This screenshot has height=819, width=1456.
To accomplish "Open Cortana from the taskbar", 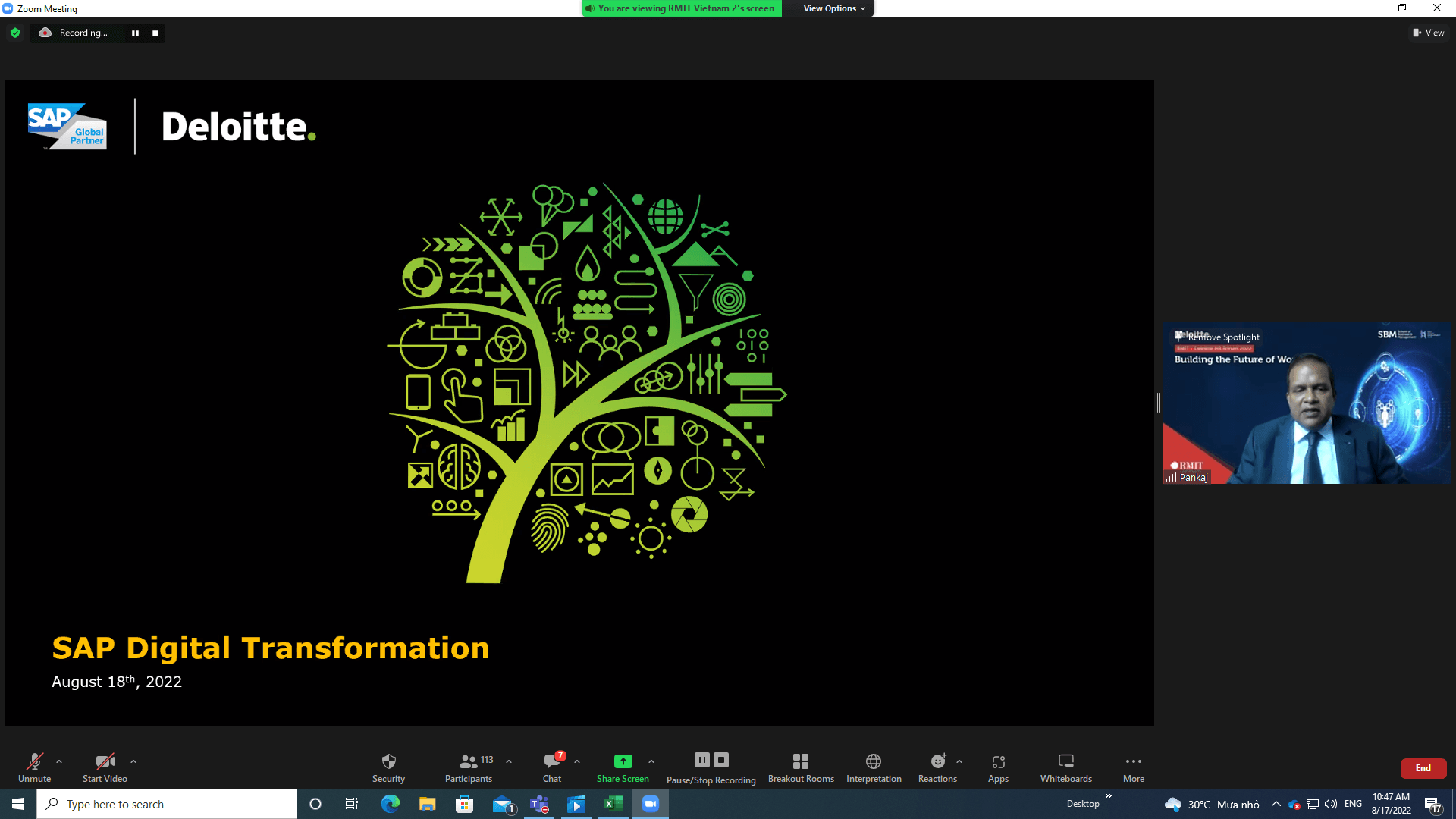I will click(315, 804).
